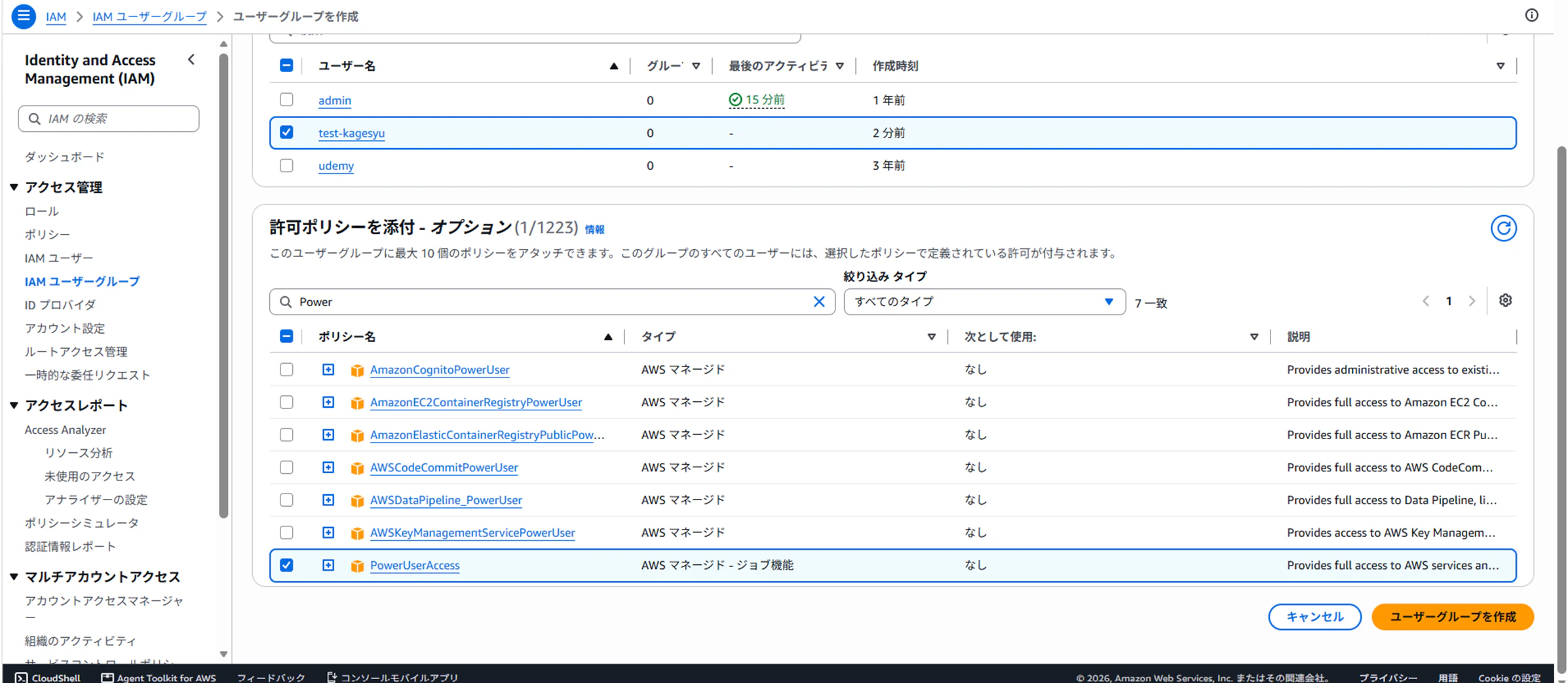This screenshot has height=683, width=1568.
Task: Open the PowerUserAccess policy link
Action: pos(415,565)
